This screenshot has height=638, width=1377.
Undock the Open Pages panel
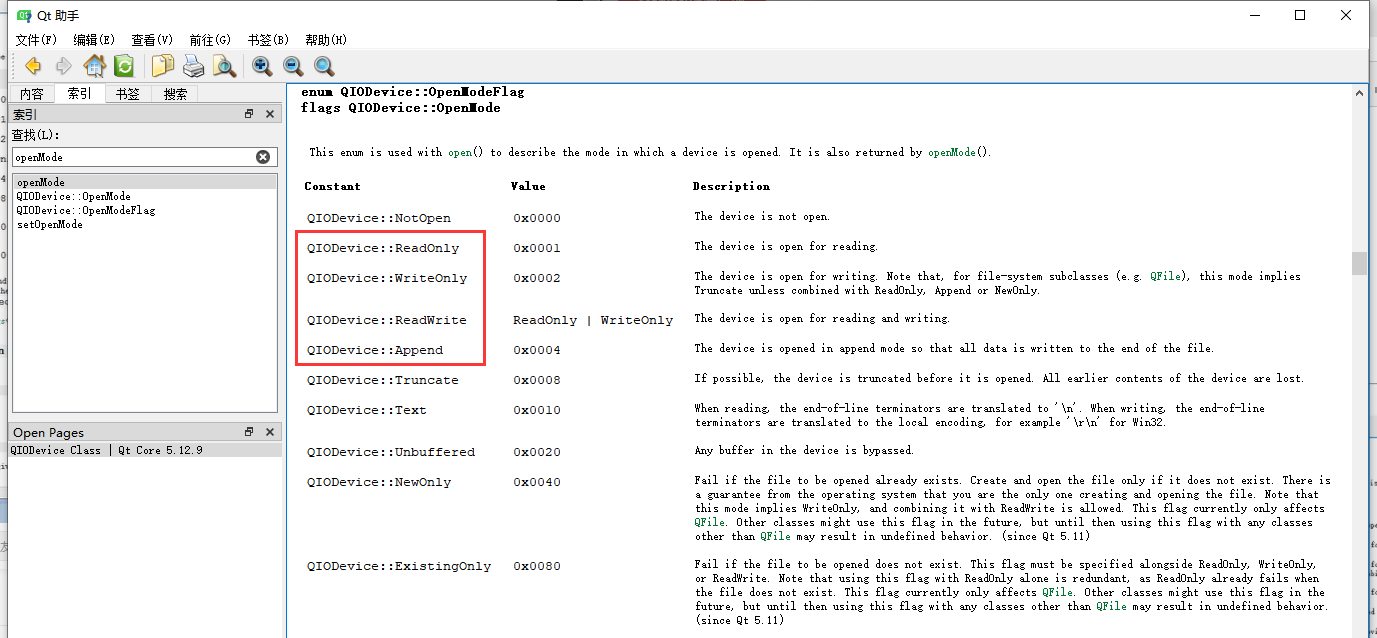click(x=248, y=431)
